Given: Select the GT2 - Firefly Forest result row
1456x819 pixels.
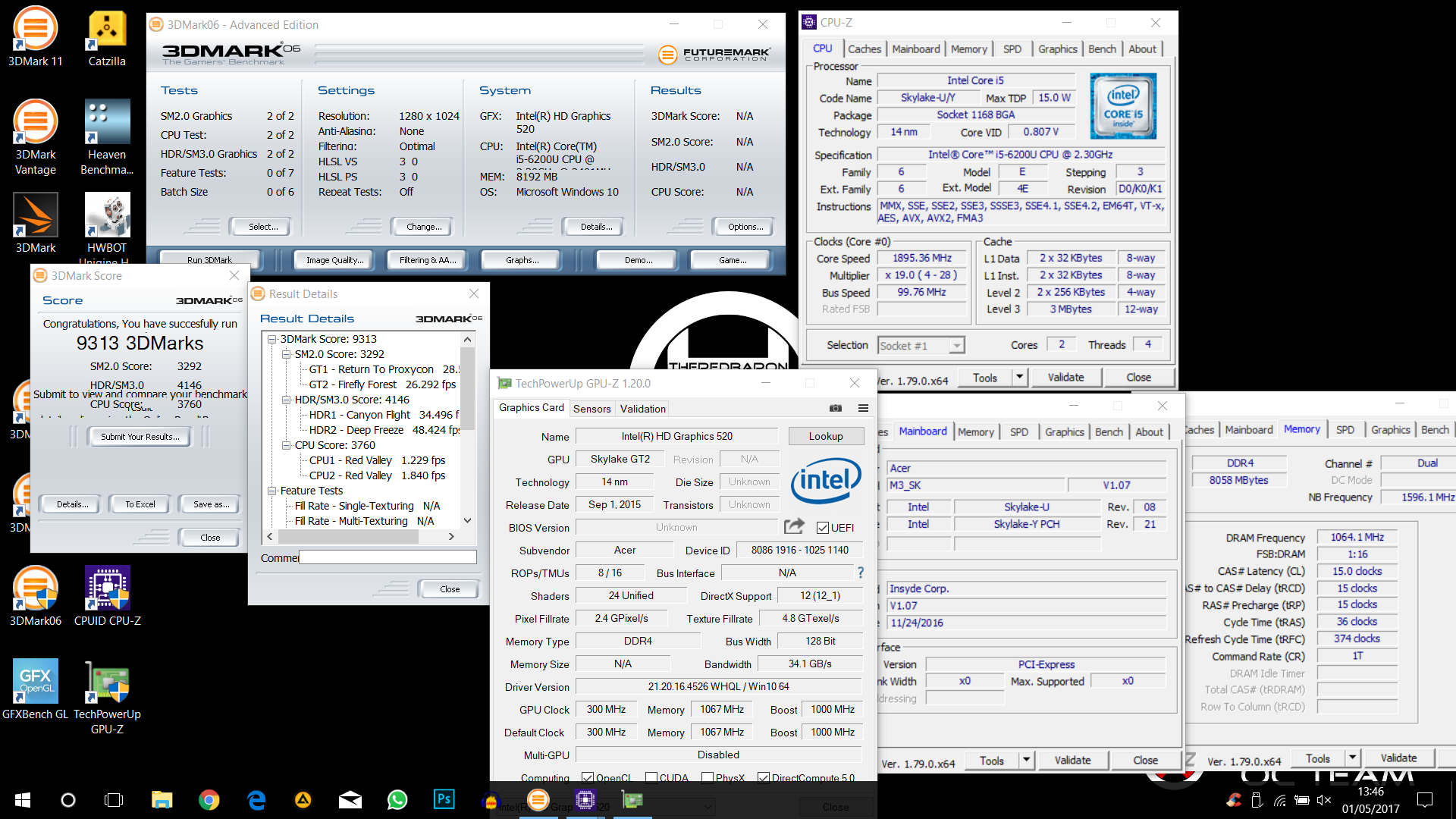Looking at the screenshot, I should click(382, 384).
